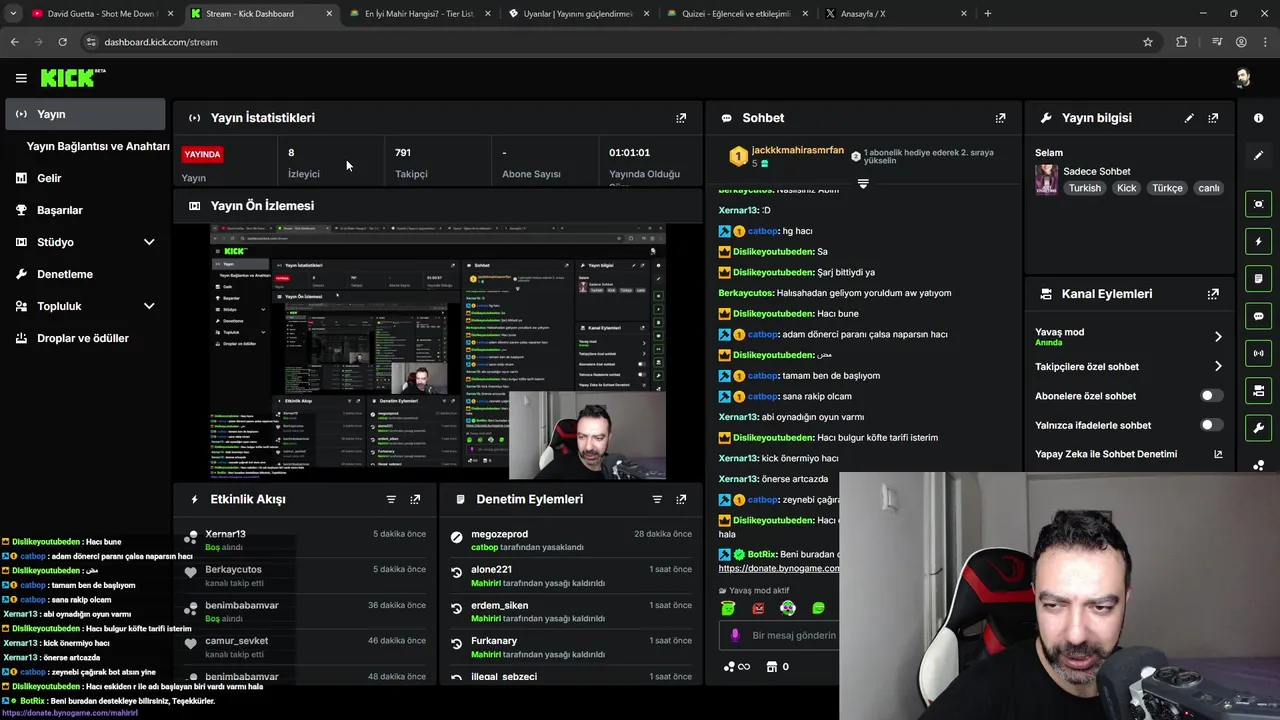Pop out the Denetim Eylemleri panel
The image size is (1280, 720).
681,499
